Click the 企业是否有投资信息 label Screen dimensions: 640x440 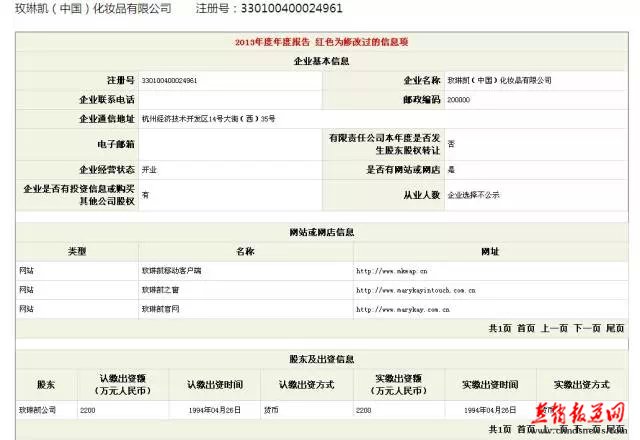tap(79, 195)
